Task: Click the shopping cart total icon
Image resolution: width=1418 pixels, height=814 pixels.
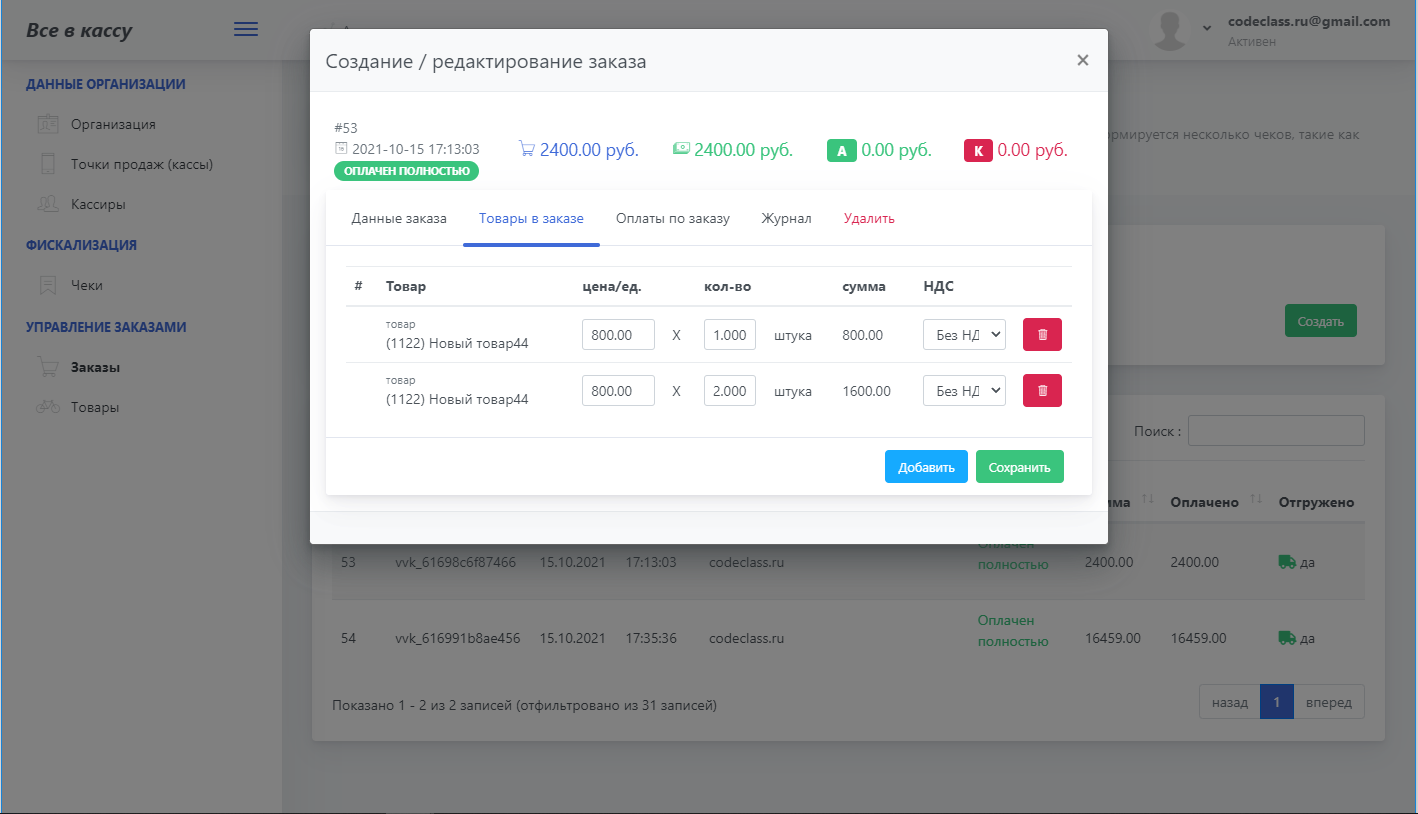Action: 526,150
